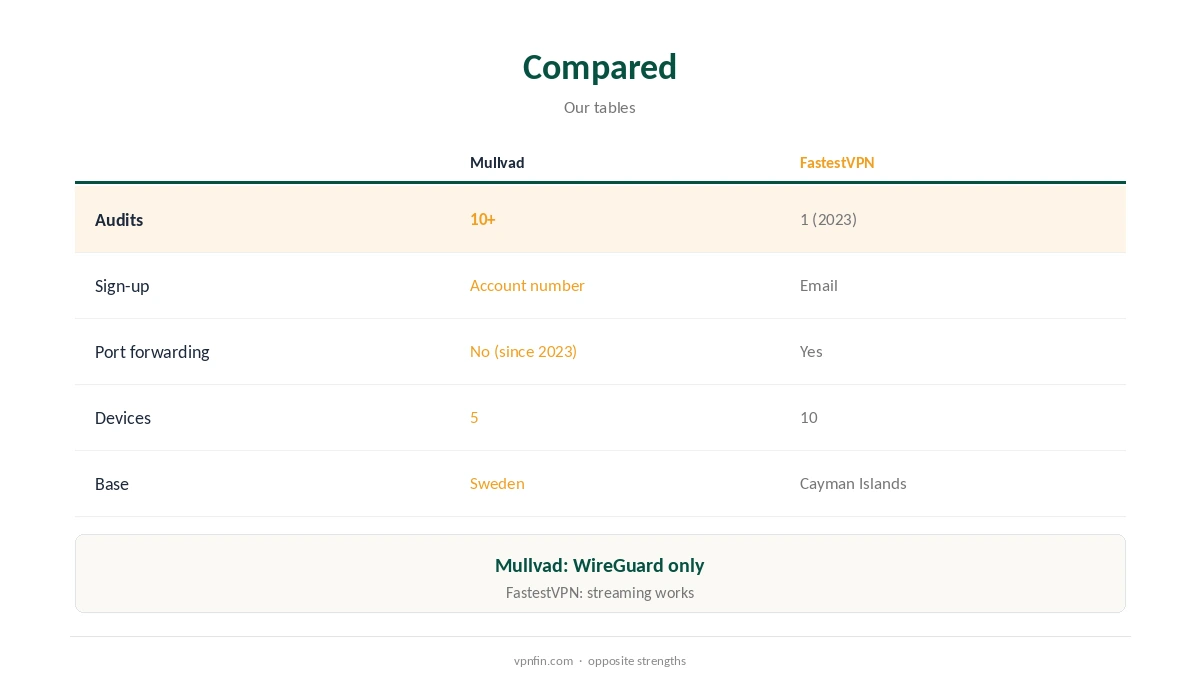Select the 'Devices' row label
Viewport: 1200px width, 680px height.
(x=123, y=418)
